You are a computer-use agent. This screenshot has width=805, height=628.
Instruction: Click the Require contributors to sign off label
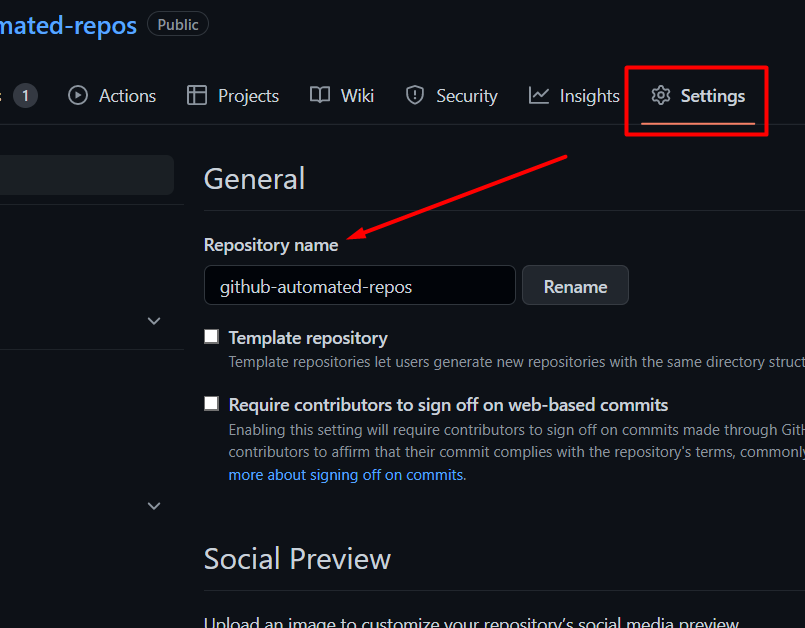448,405
